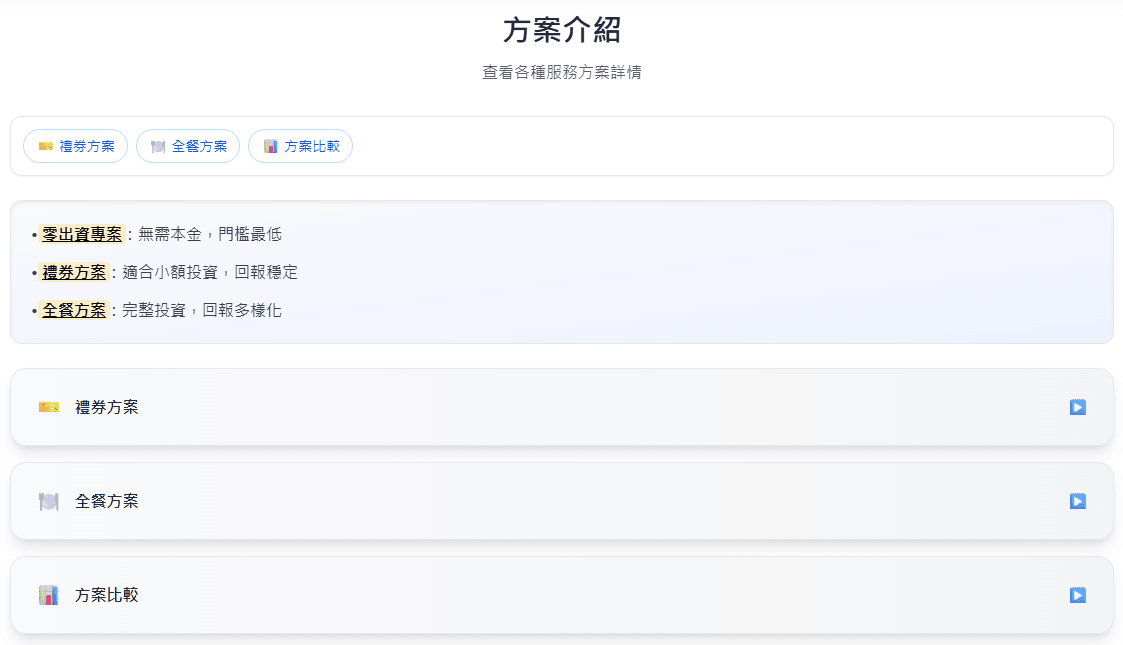Open the highlighted 禮券方案 link in the summary
Screen dimensions: 1123x645
(74, 272)
